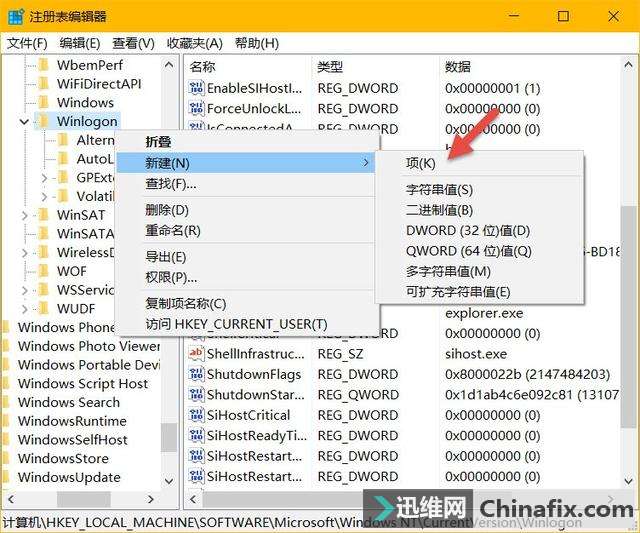Choose 复制项名称(C) in the context menu
This screenshot has height=533, width=640.
[246, 303]
